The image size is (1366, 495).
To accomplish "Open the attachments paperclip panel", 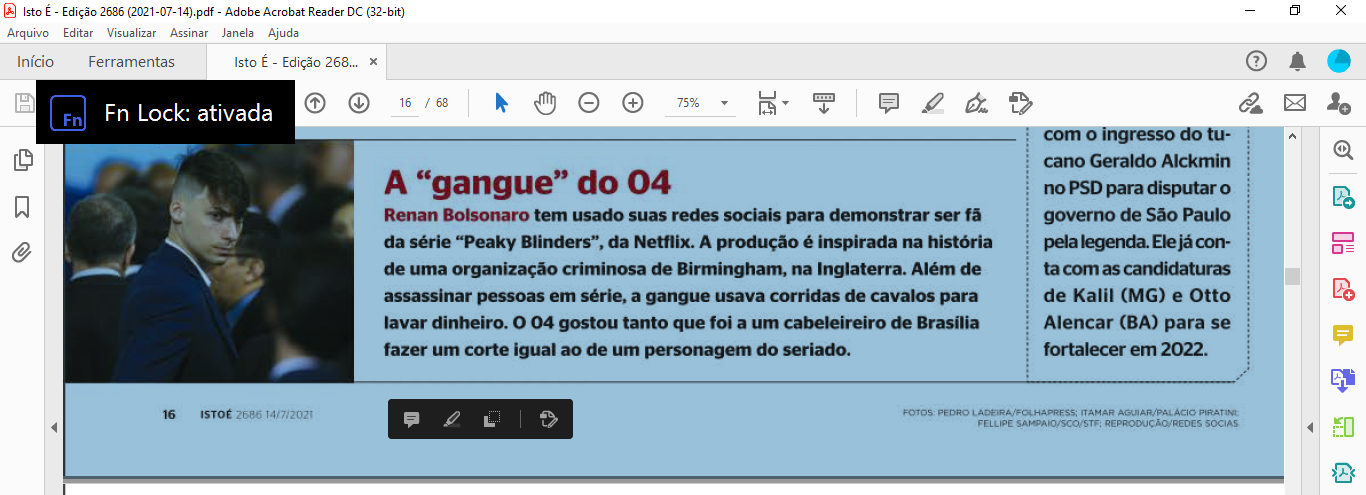I will point(22,252).
